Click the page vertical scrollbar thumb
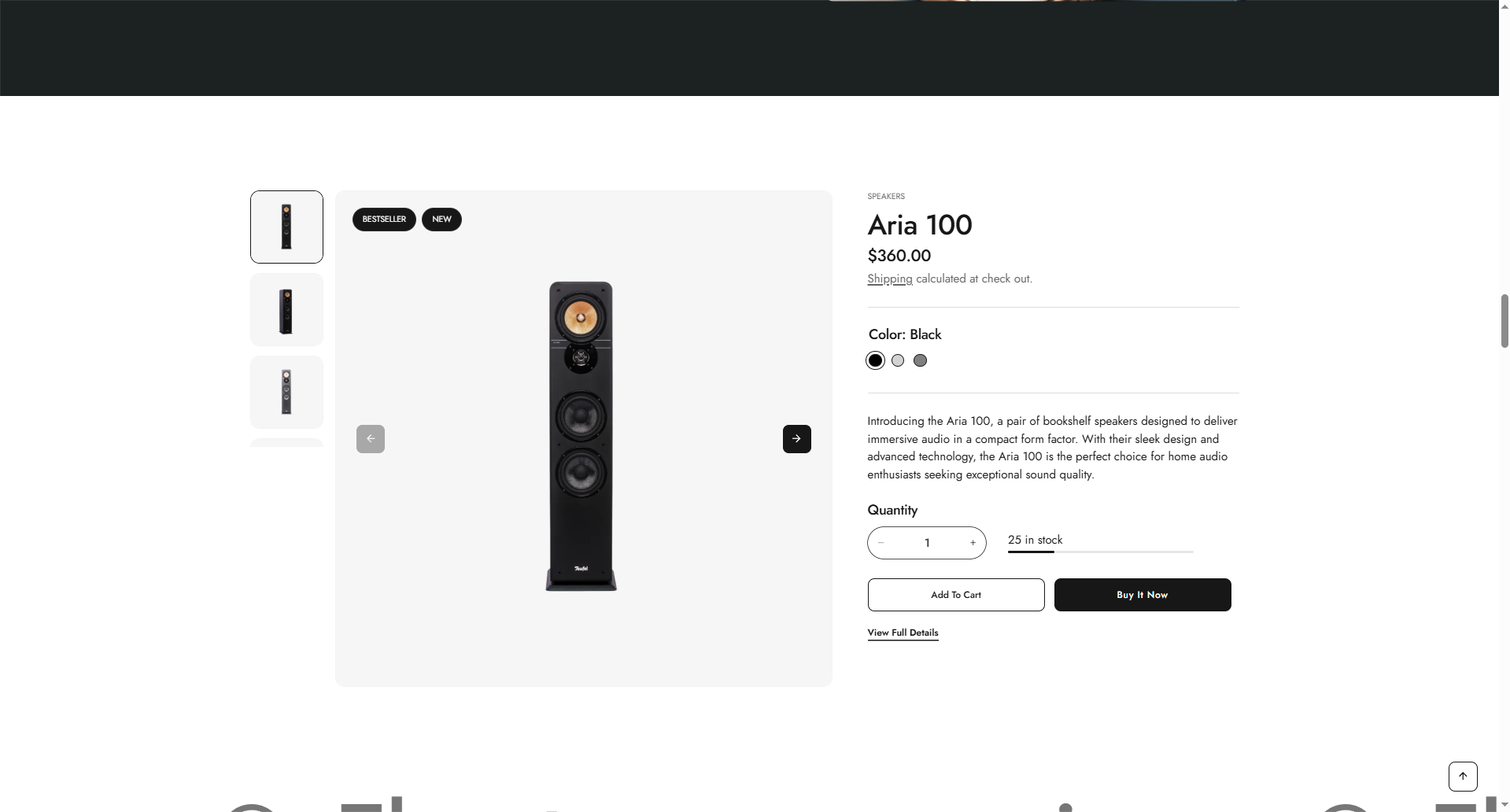This screenshot has width=1510, height=812. (x=1504, y=320)
